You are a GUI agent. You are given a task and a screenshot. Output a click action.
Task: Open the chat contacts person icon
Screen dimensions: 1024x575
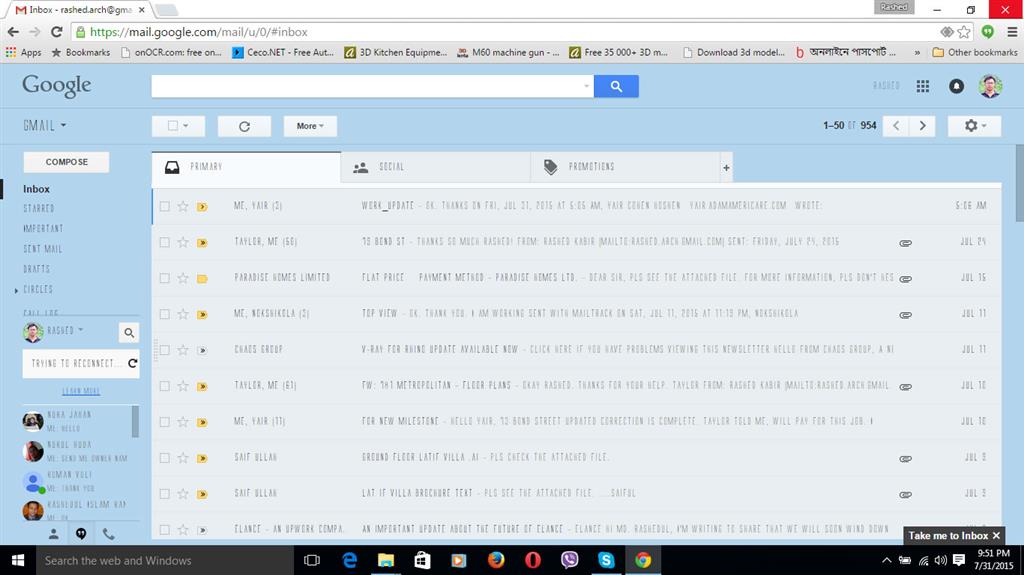(54, 534)
